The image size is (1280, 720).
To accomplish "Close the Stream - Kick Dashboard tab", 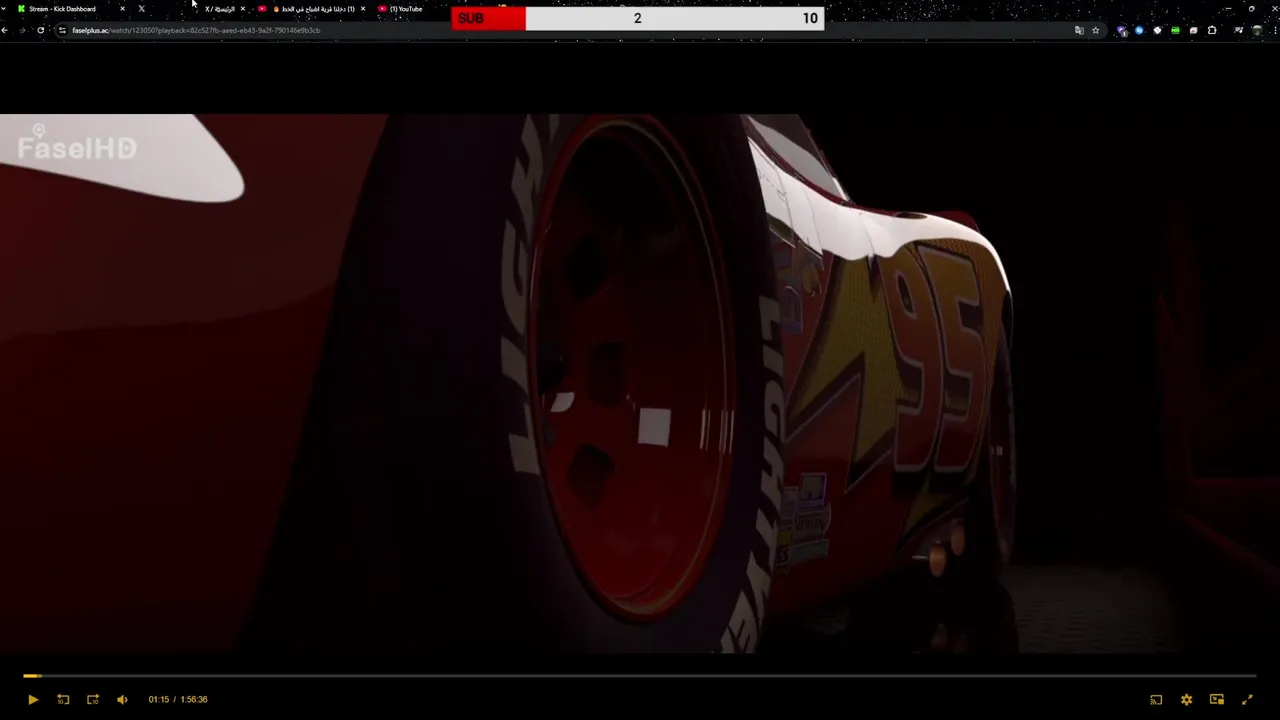I will [x=122, y=9].
